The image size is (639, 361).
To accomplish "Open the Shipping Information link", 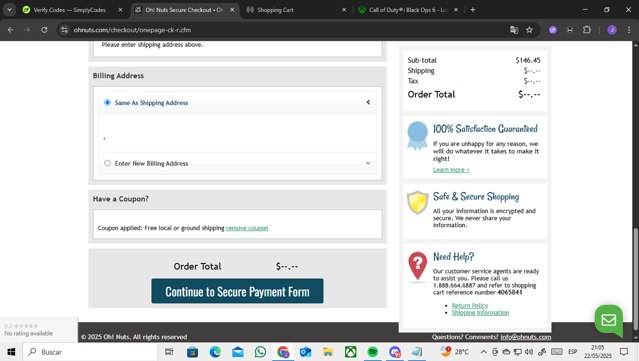I will coord(480,313).
